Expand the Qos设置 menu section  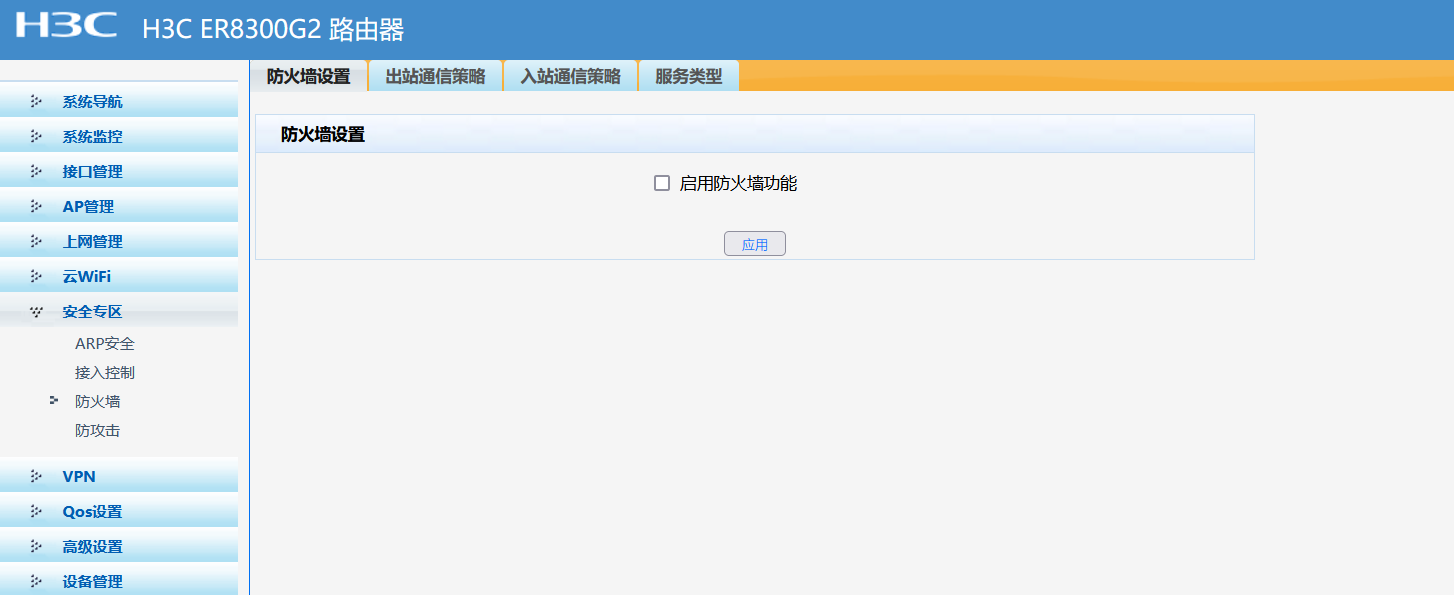click(x=119, y=511)
